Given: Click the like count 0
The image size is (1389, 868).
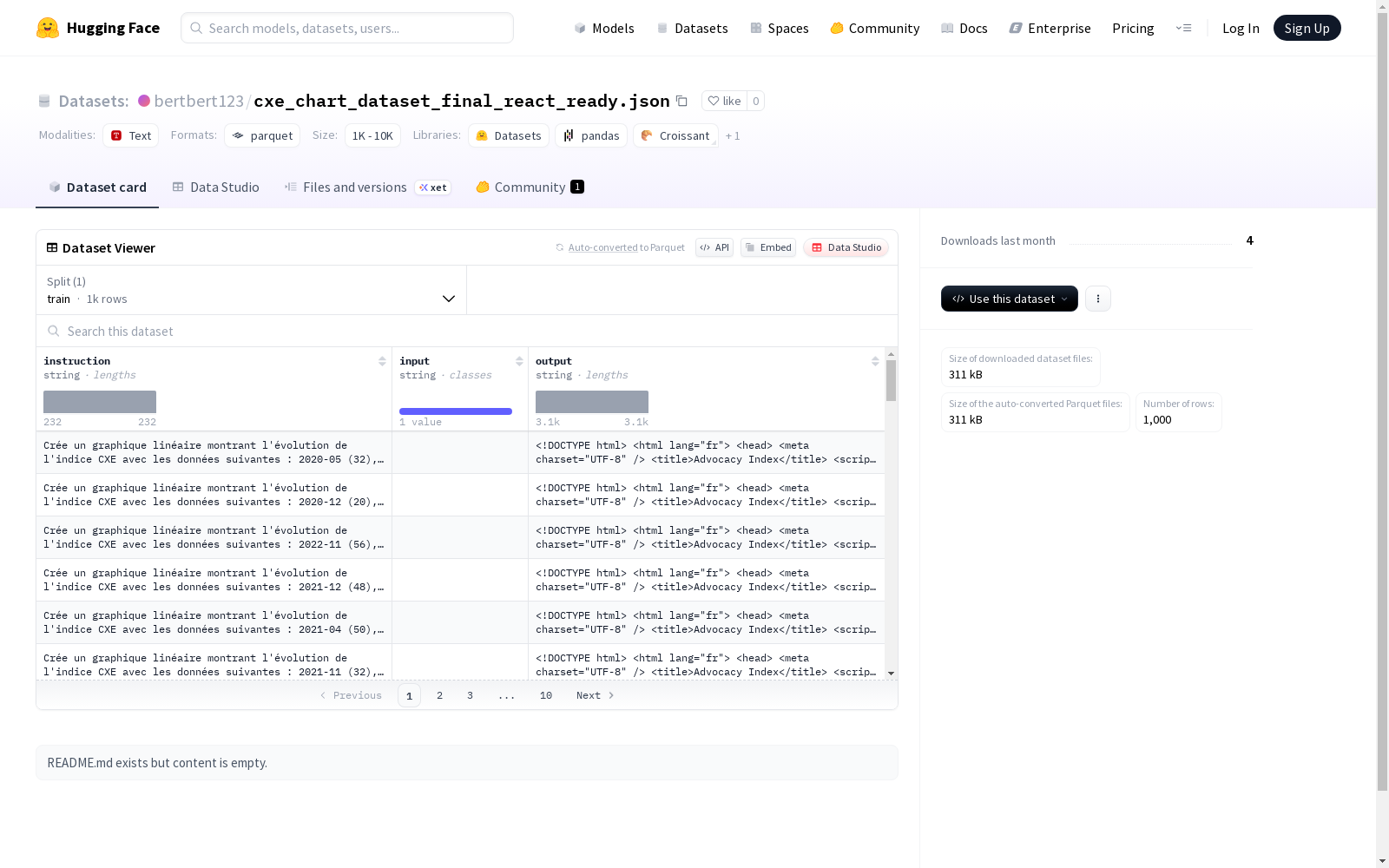Looking at the screenshot, I should tap(756, 101).
